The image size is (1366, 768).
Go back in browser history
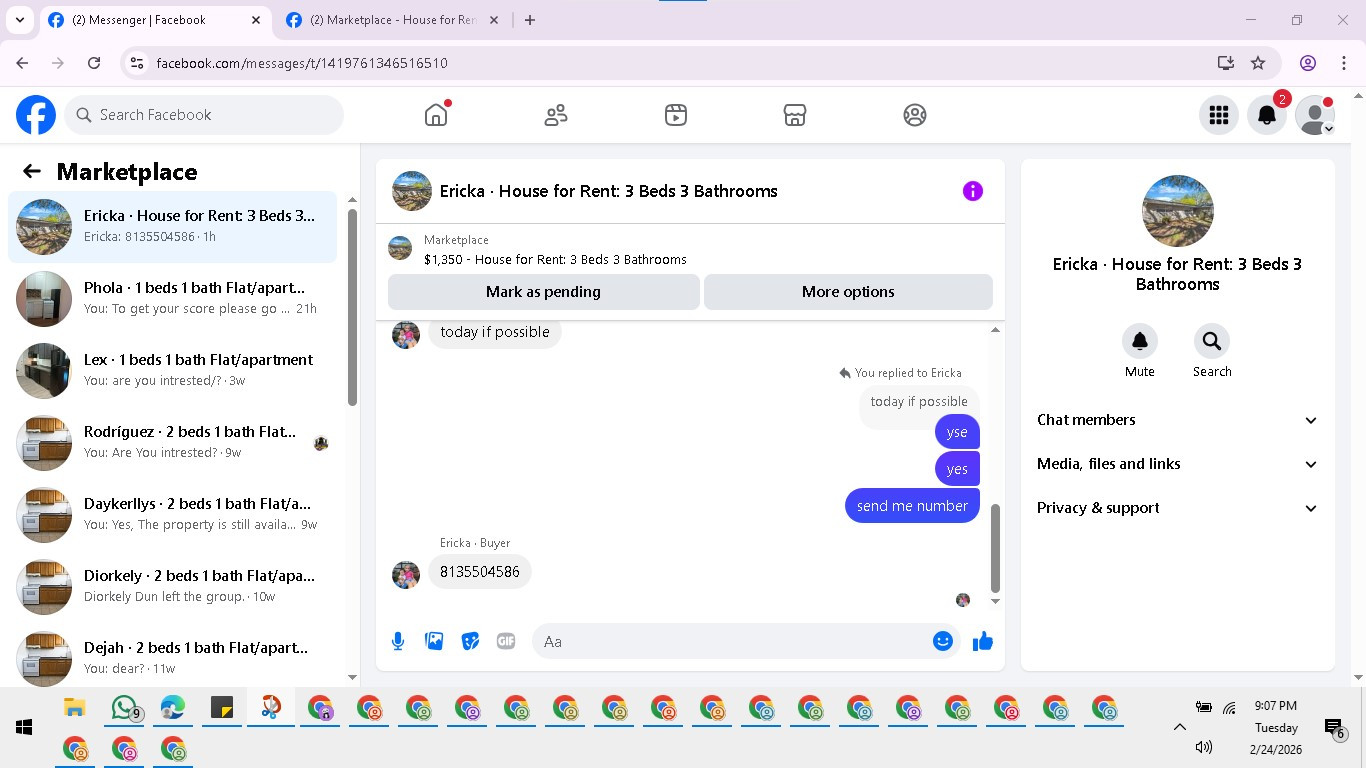click(22, 63)
